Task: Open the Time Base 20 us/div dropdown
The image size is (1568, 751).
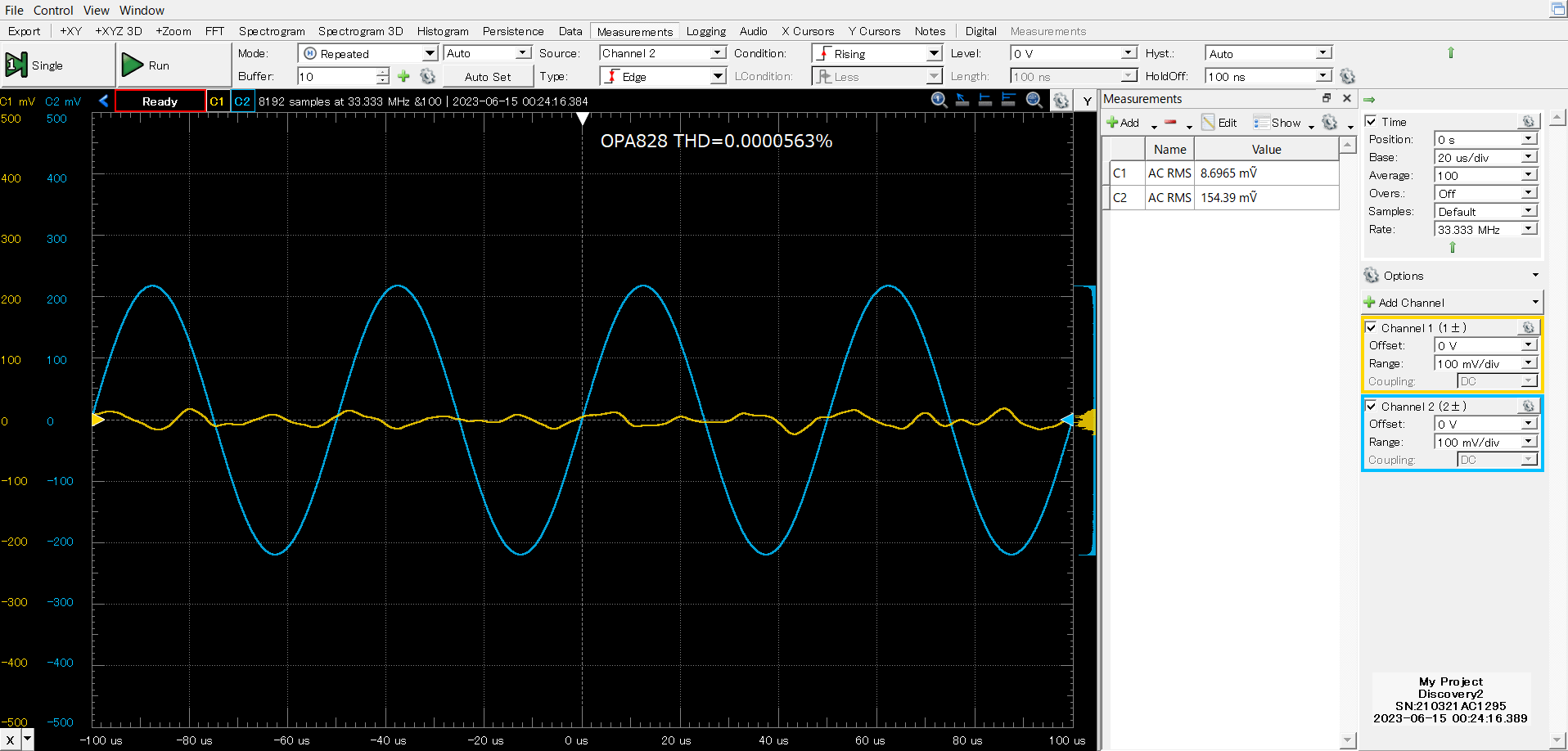Action: point(1486,157)
